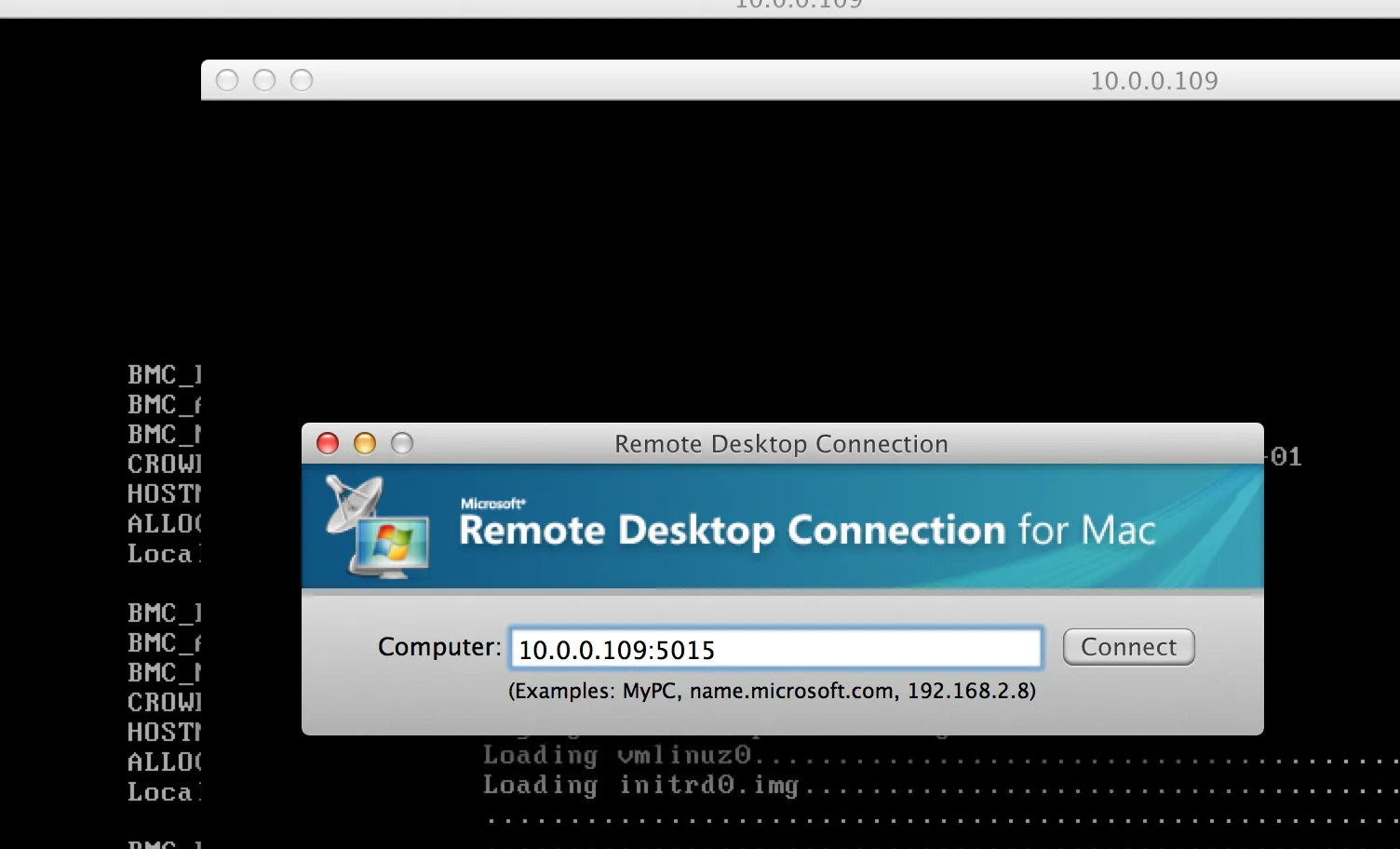Close the Remote Desktop Connection dialog
Screen dimensions: 1400x849
[x=328, y=443]
